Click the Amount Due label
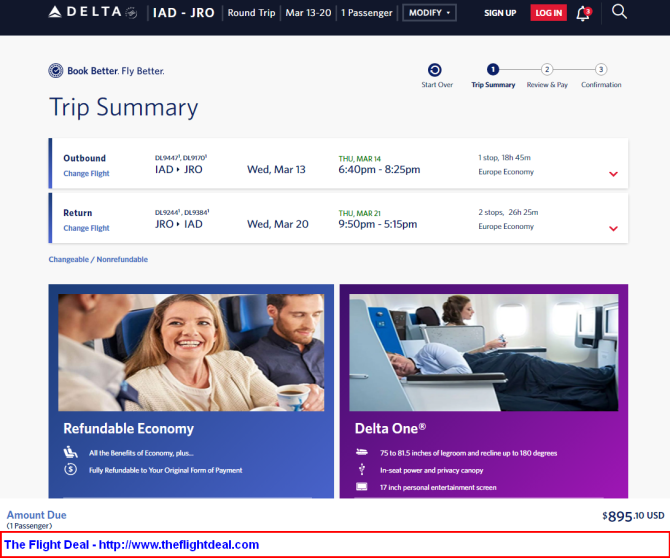The image size is (670, 558). (36, 515)
